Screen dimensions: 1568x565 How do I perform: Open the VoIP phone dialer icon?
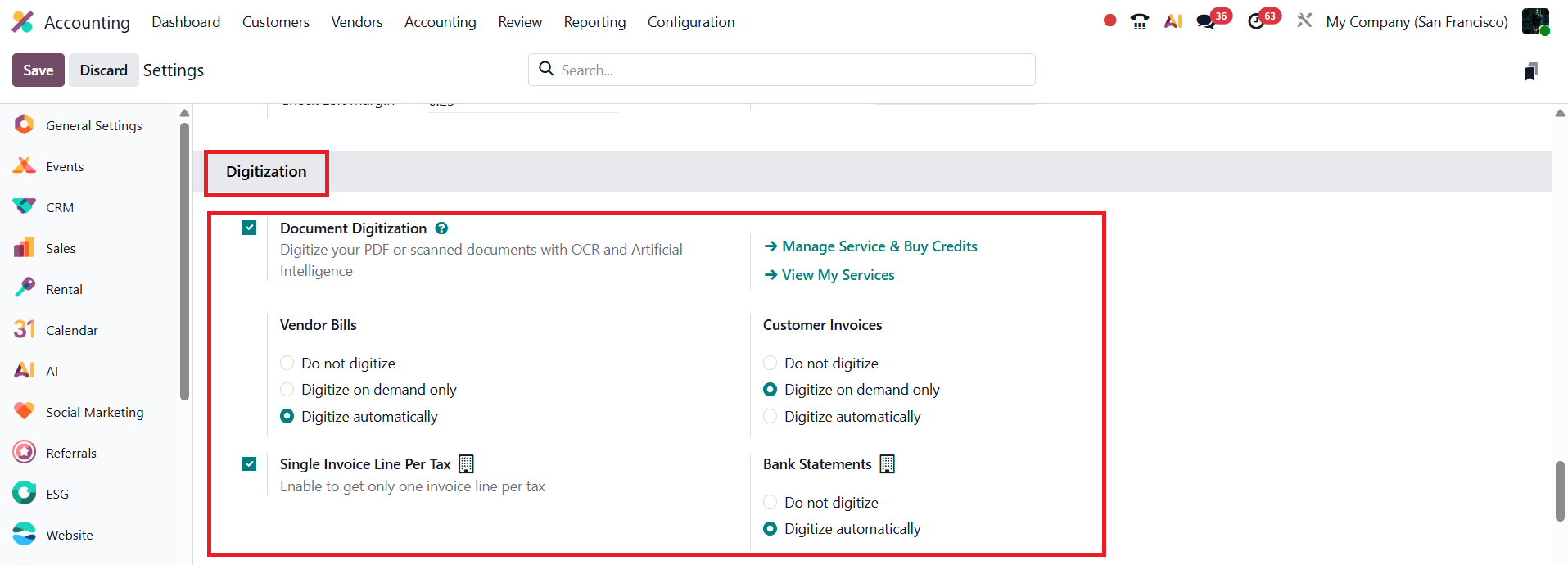click(x=1139, y=22)
